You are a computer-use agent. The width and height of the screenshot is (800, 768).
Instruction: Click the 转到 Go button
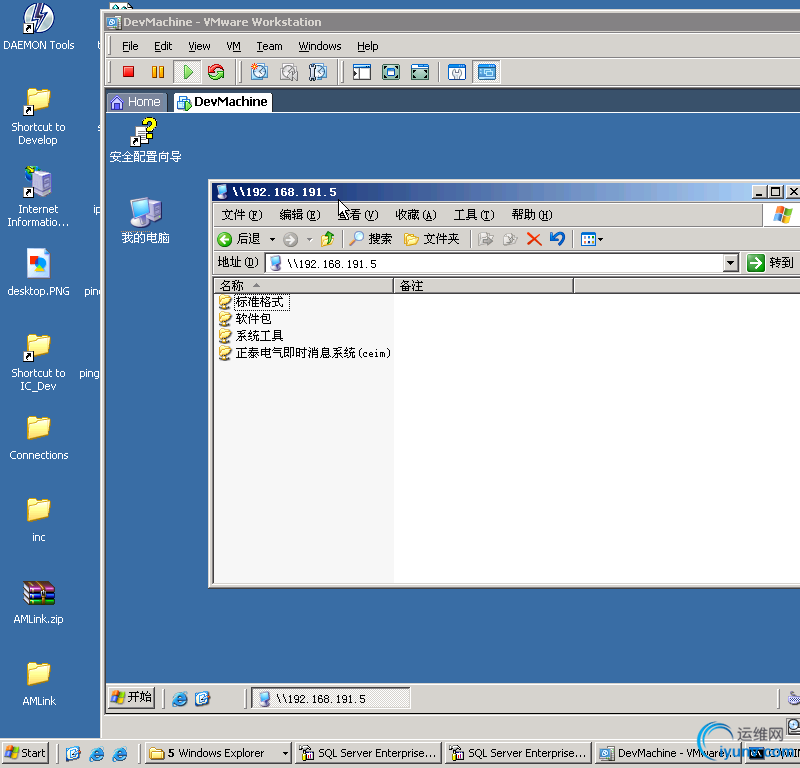point(770,263)
